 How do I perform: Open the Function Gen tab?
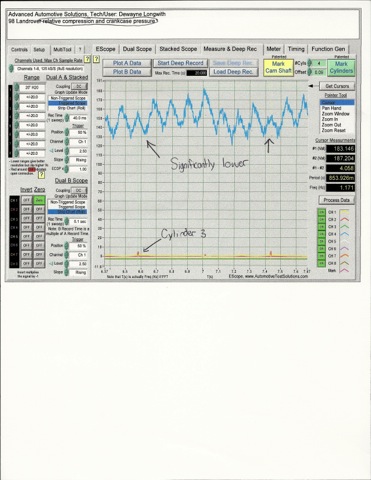(328, 49)
